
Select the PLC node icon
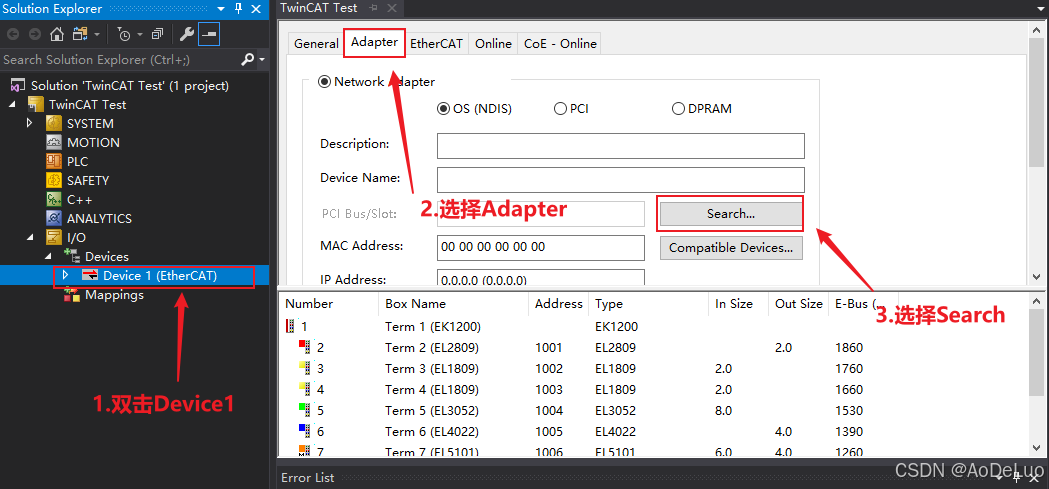point(54,161)
